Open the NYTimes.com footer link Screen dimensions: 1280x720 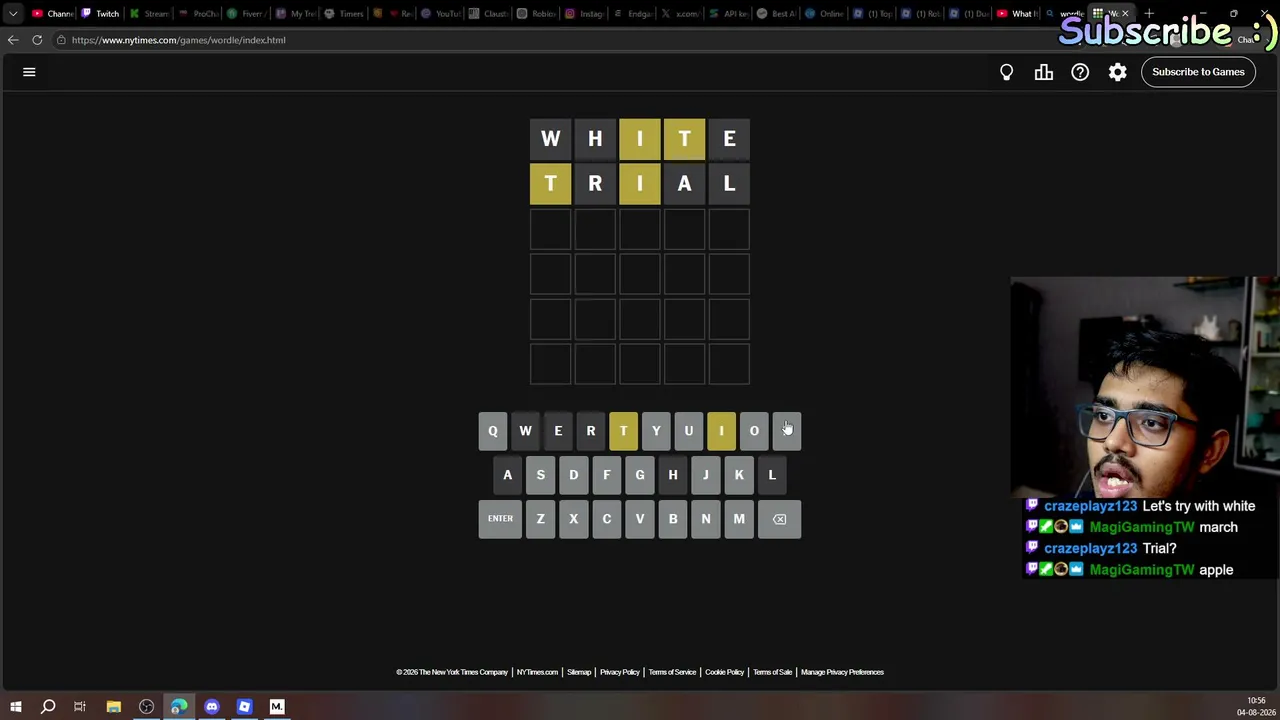point(537,672)
